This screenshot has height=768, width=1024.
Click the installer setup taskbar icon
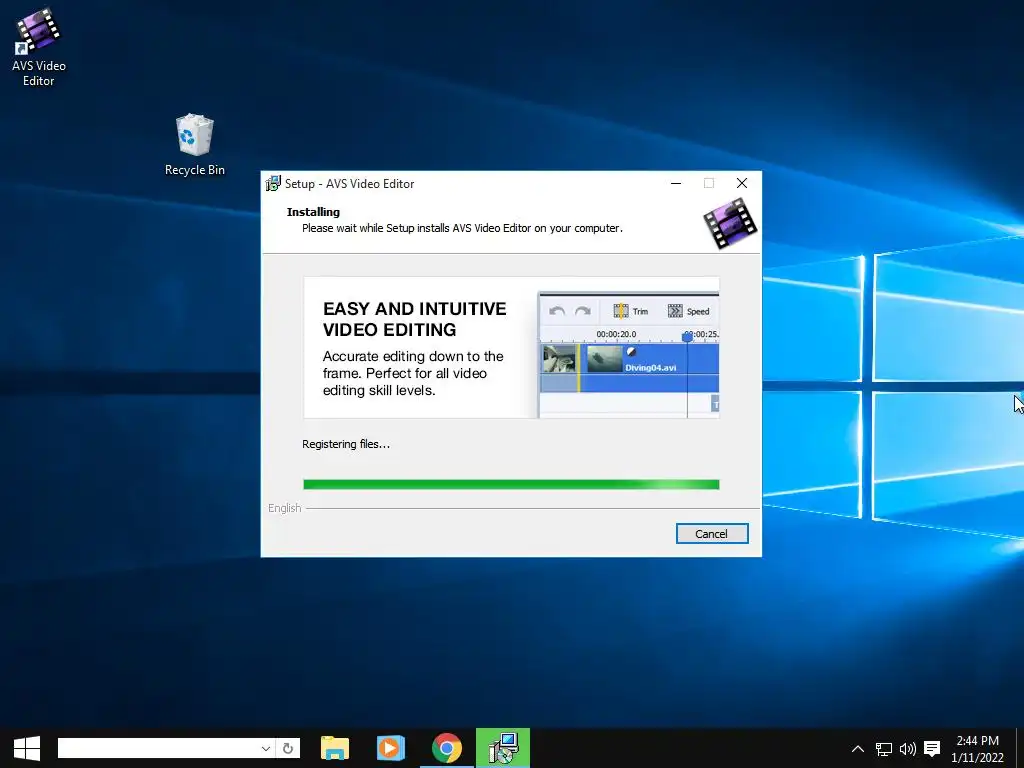(x=503, y=748)
